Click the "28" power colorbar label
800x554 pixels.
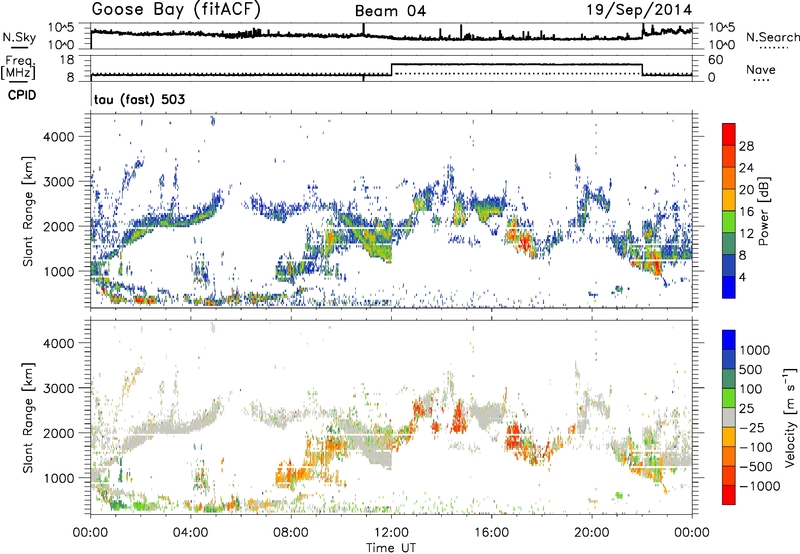pyautogui.click(x=746, y=146)
